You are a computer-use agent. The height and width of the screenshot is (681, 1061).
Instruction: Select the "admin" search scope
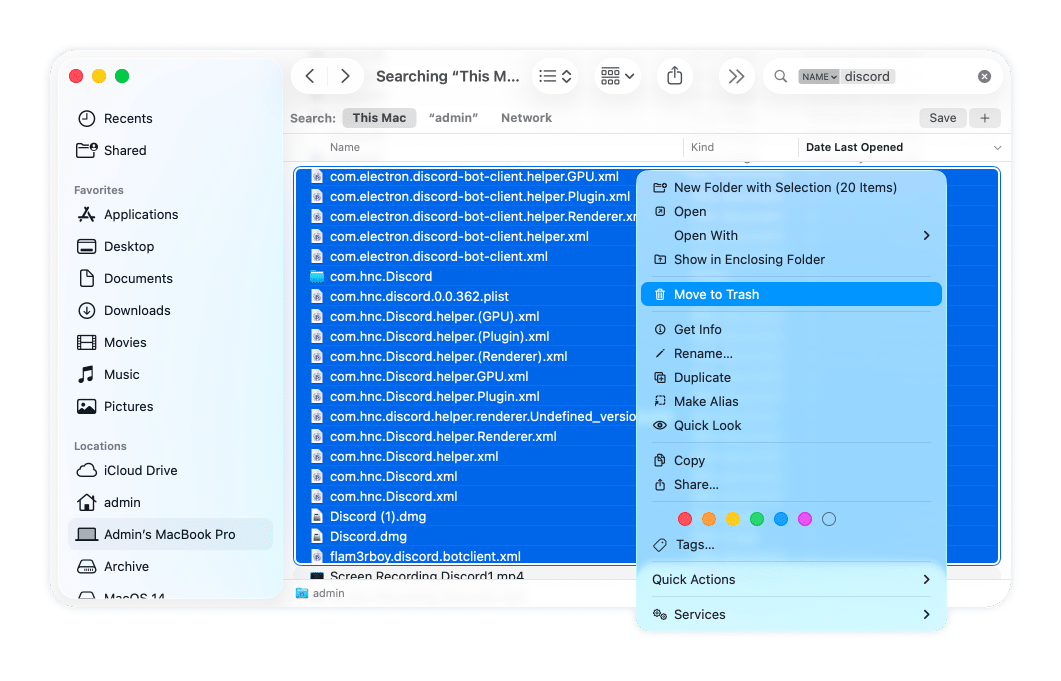[x=453, y=117]
